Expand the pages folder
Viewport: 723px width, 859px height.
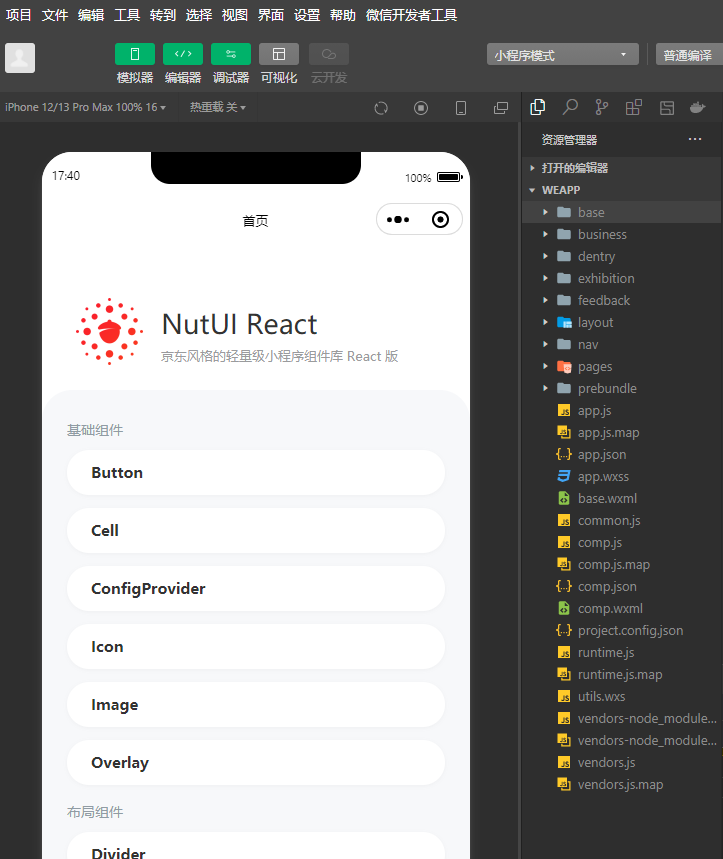tap(622, 366)
